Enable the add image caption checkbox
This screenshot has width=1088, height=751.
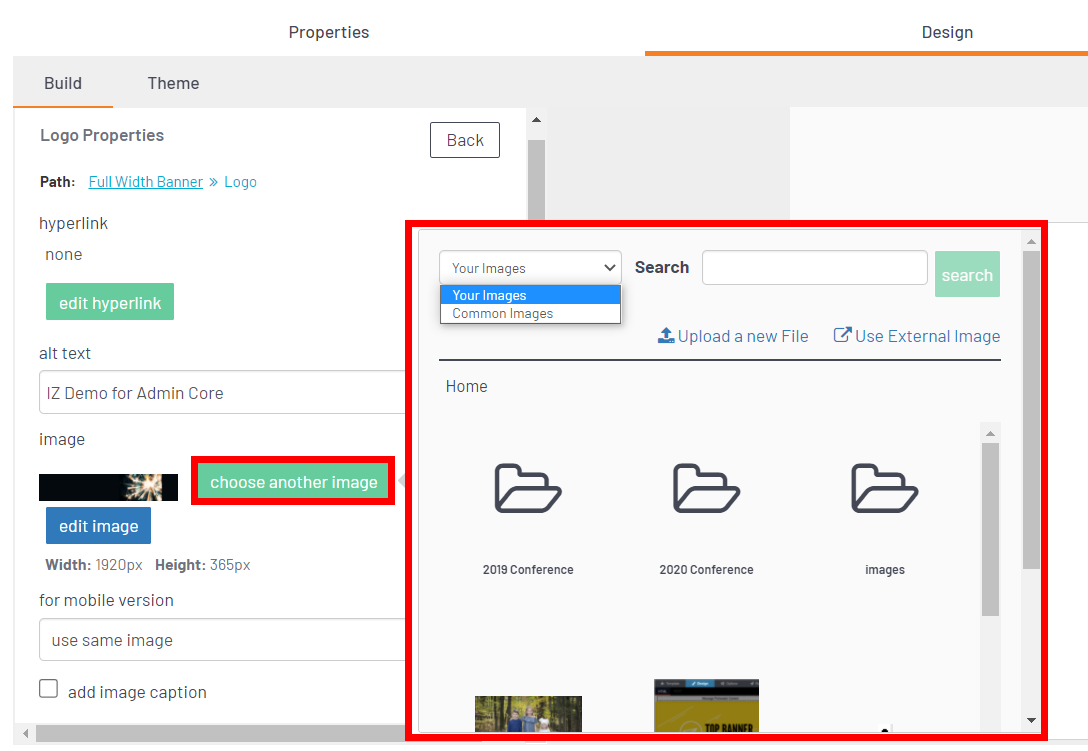tap(48, 689)
